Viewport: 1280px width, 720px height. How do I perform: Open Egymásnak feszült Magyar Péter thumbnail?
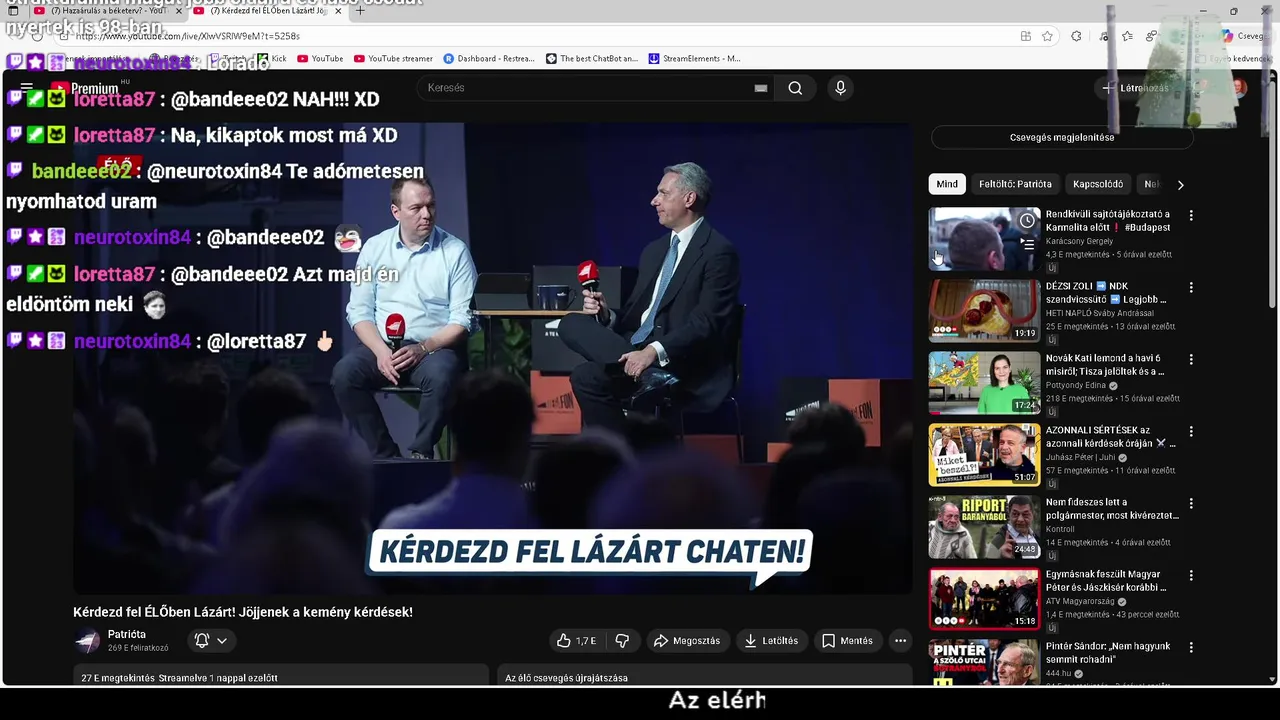click(984, 599)
